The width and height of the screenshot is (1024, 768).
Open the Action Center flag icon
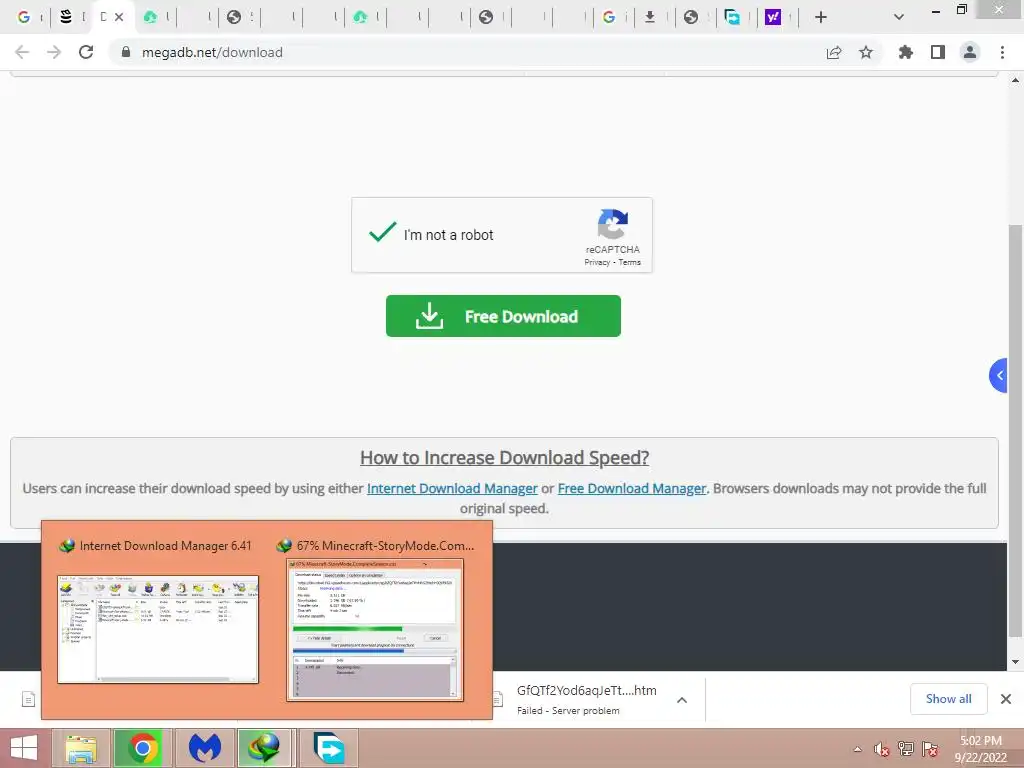click(x=930, y=749)
